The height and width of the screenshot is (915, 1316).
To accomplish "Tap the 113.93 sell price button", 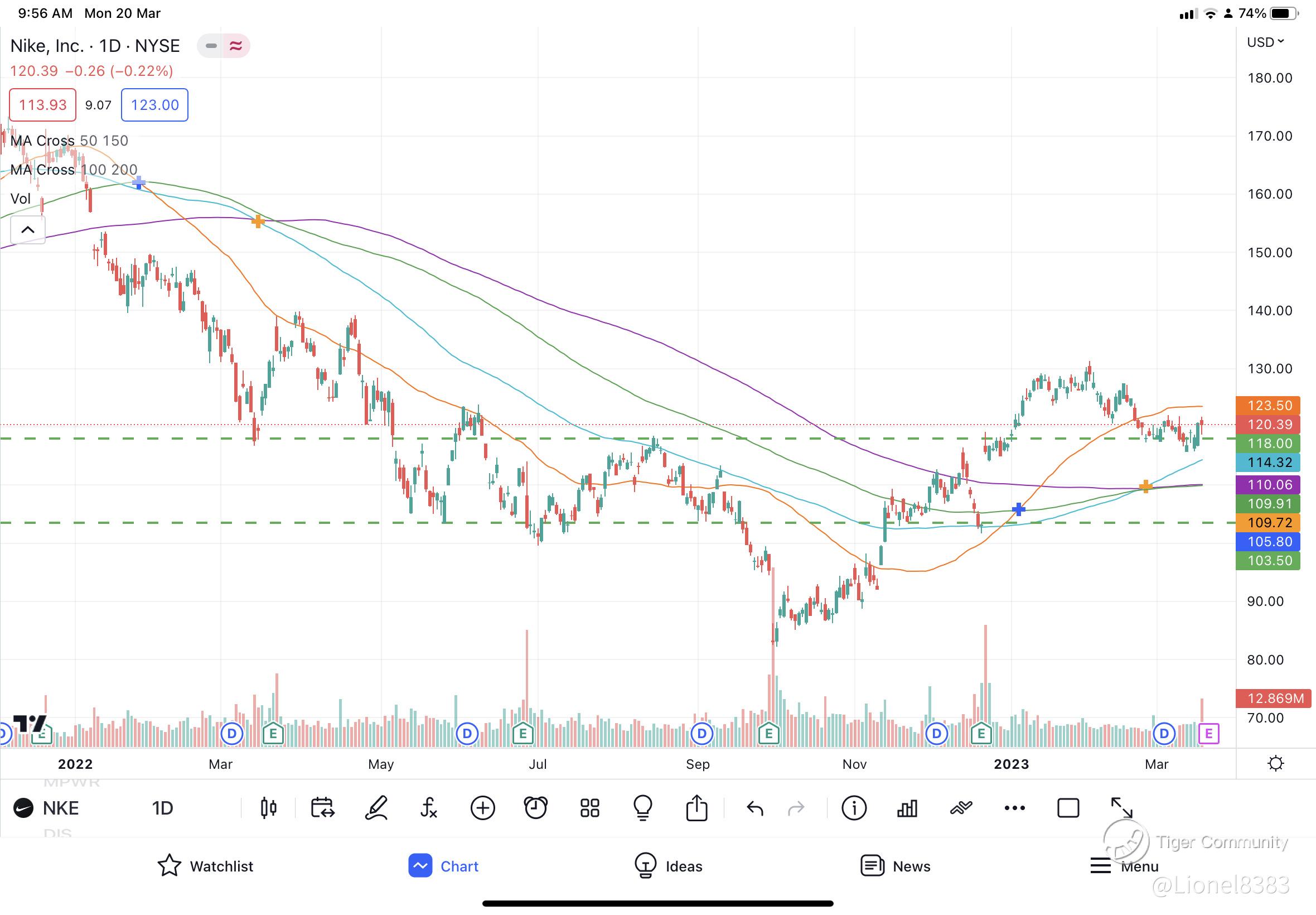I will pyautogui.click(x=42, y=105).
